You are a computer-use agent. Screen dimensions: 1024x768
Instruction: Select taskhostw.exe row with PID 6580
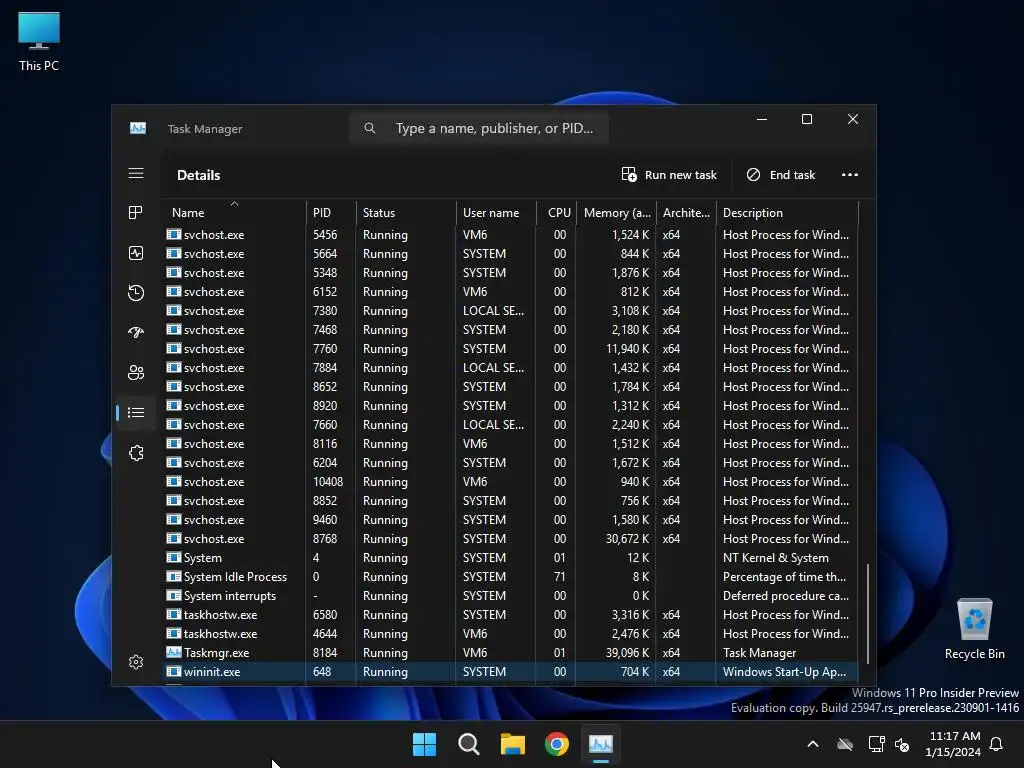point(510,615)
